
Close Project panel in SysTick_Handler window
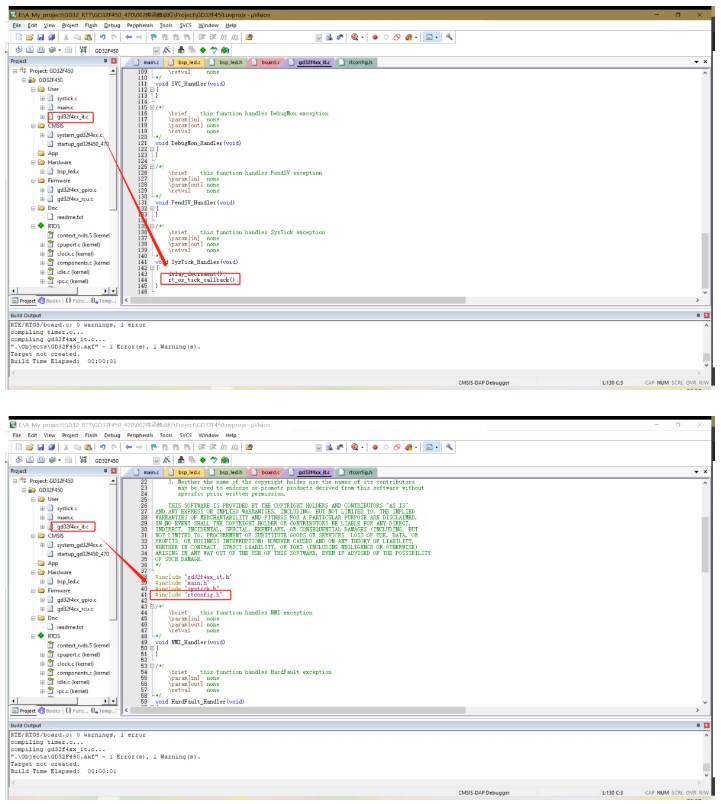[x=114, y=61]
